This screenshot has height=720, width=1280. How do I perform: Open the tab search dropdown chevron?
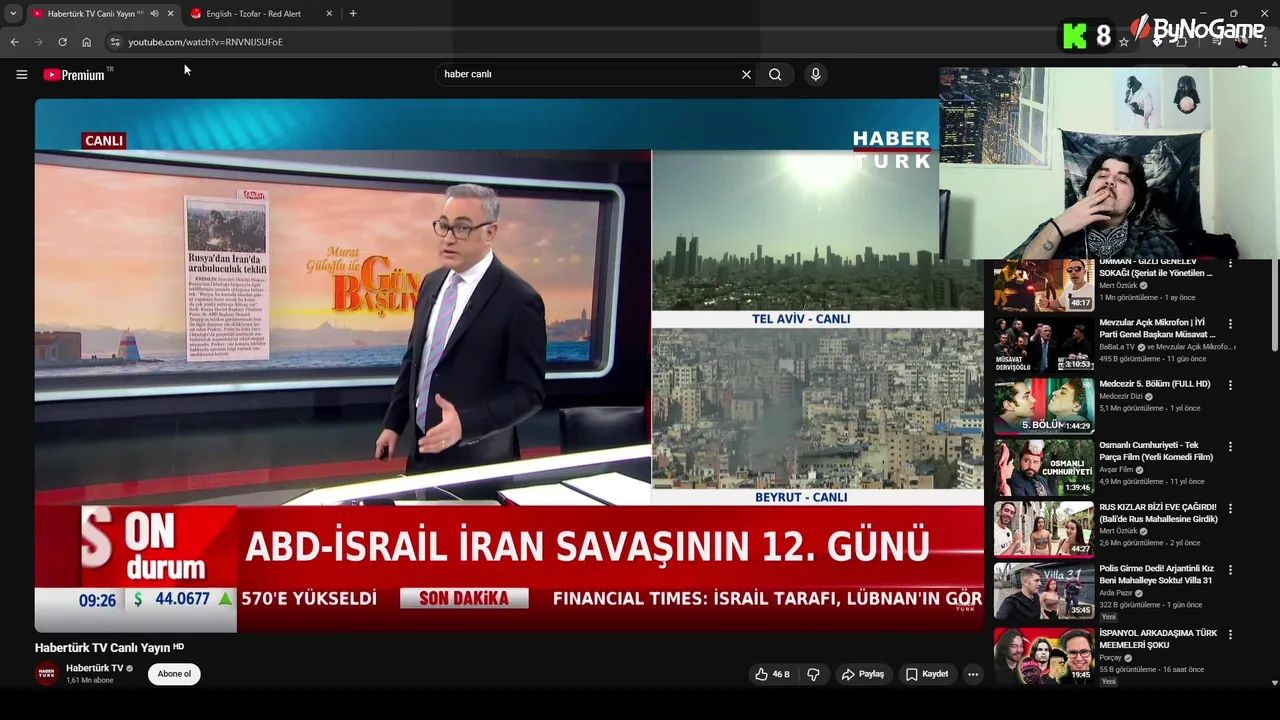click(x=13, y=13)
